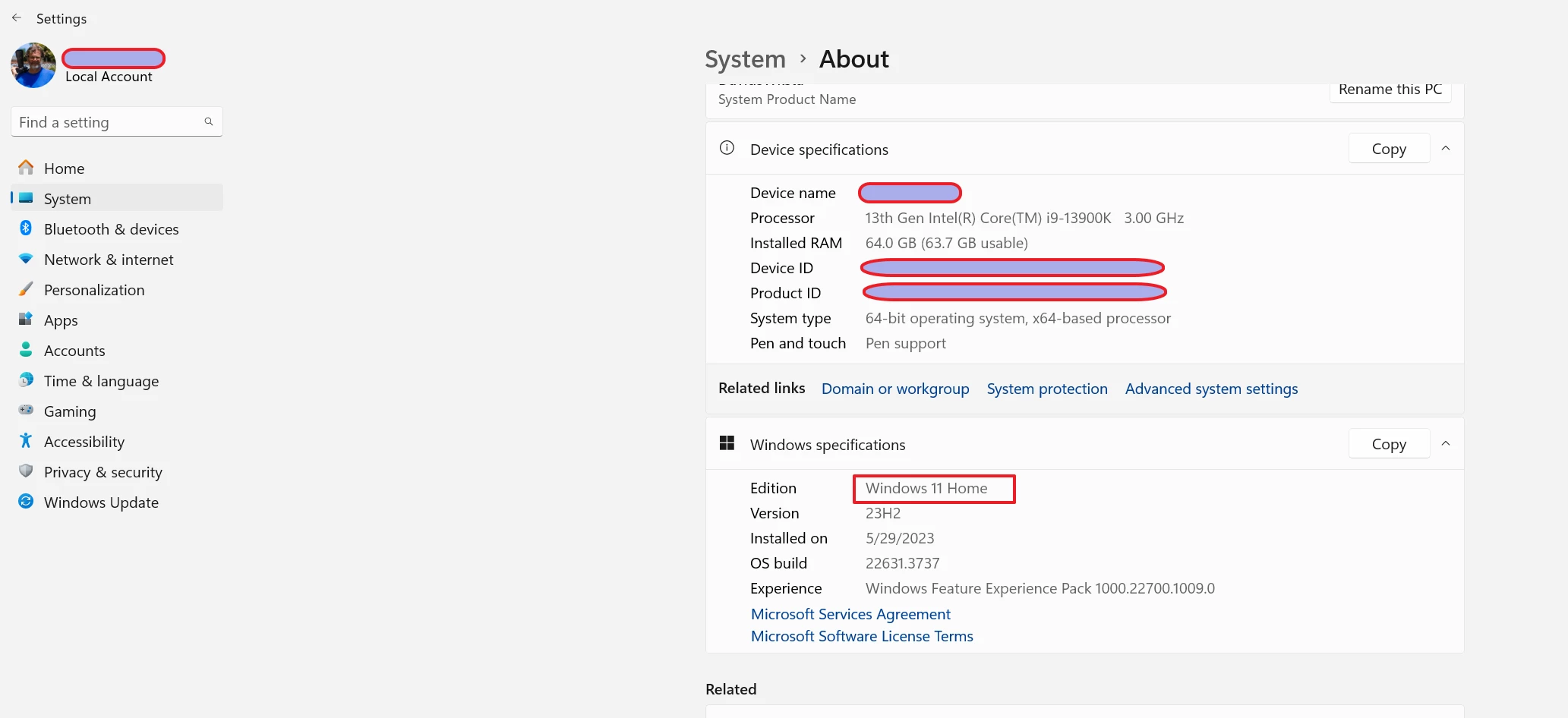Screen dimensions: 1568x718
Task: Click the Gaming controller icon
Action: click(26, 410)
